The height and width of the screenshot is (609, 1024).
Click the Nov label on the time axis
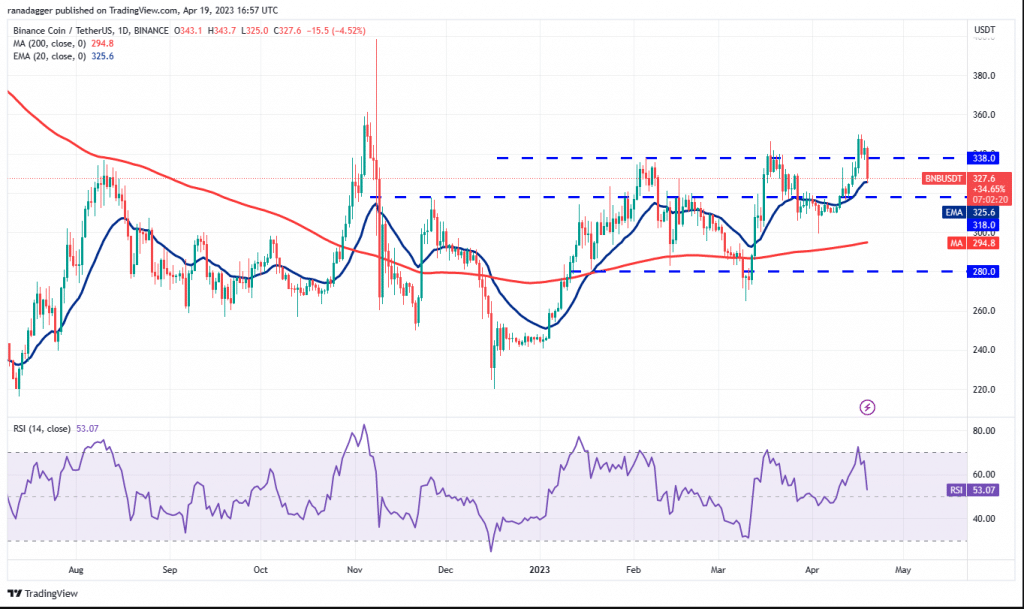355,570
